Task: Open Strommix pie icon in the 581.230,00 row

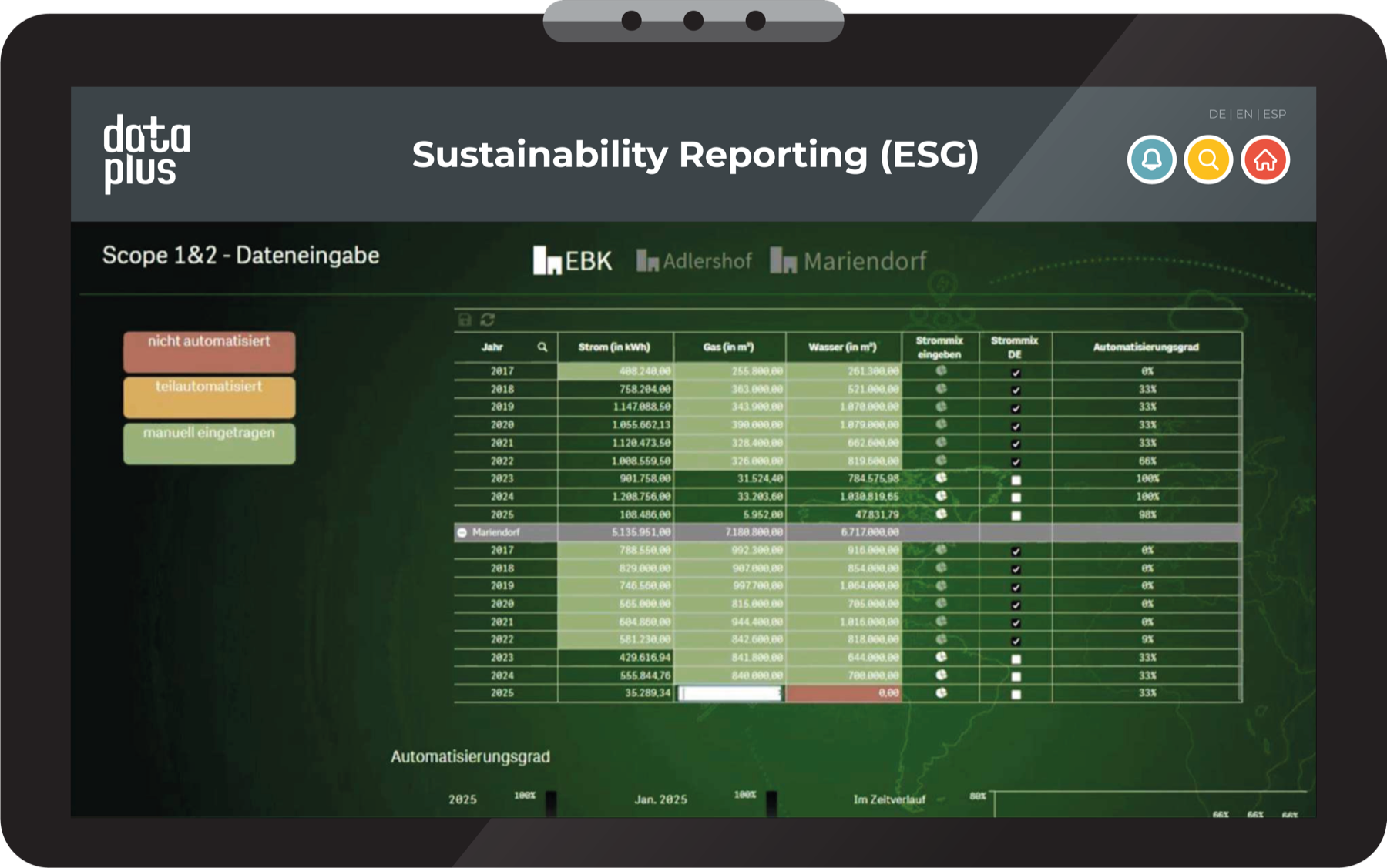Action: click(x=941, y=639)
